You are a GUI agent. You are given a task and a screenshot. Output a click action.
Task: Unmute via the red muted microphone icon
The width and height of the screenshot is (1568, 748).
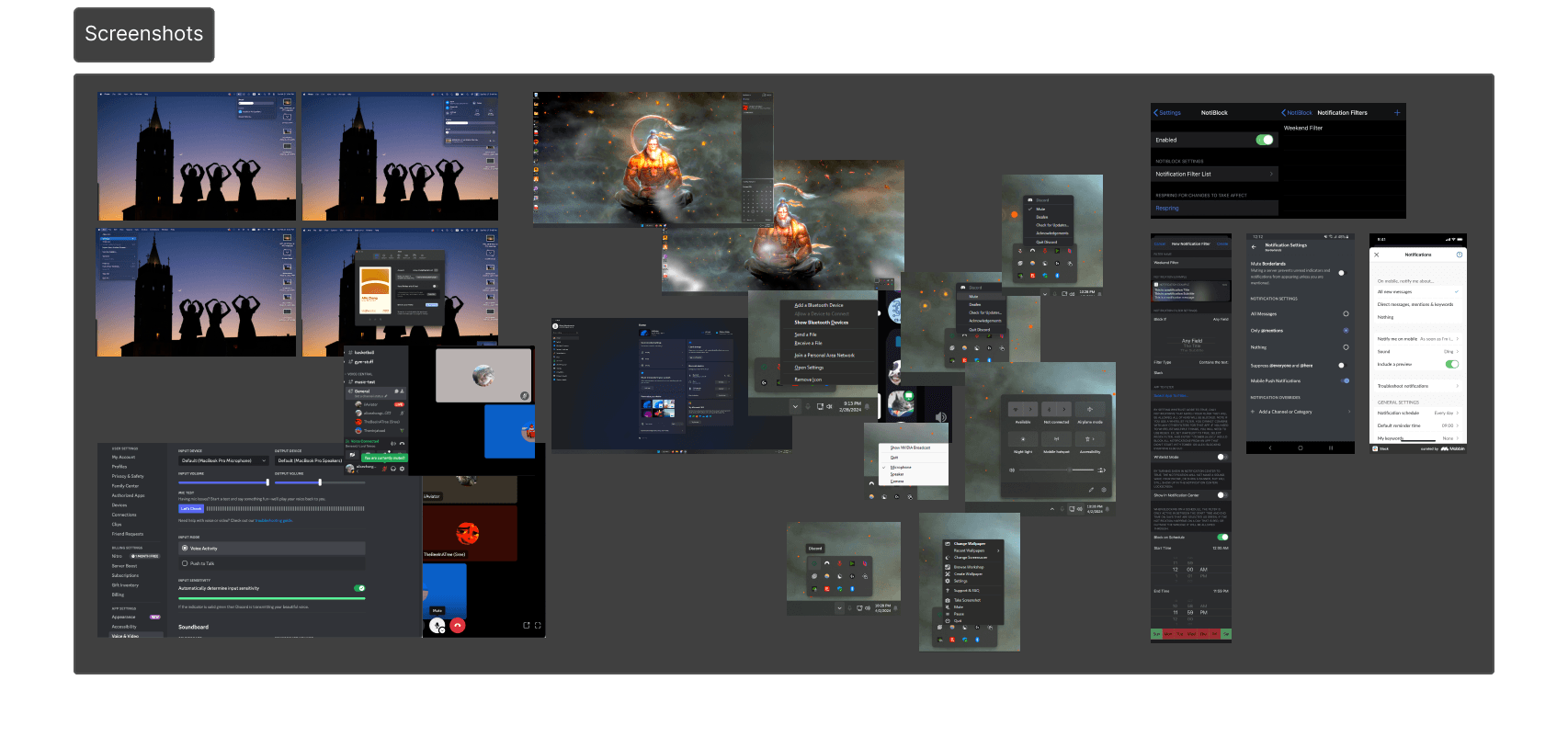tap(384, 469)
